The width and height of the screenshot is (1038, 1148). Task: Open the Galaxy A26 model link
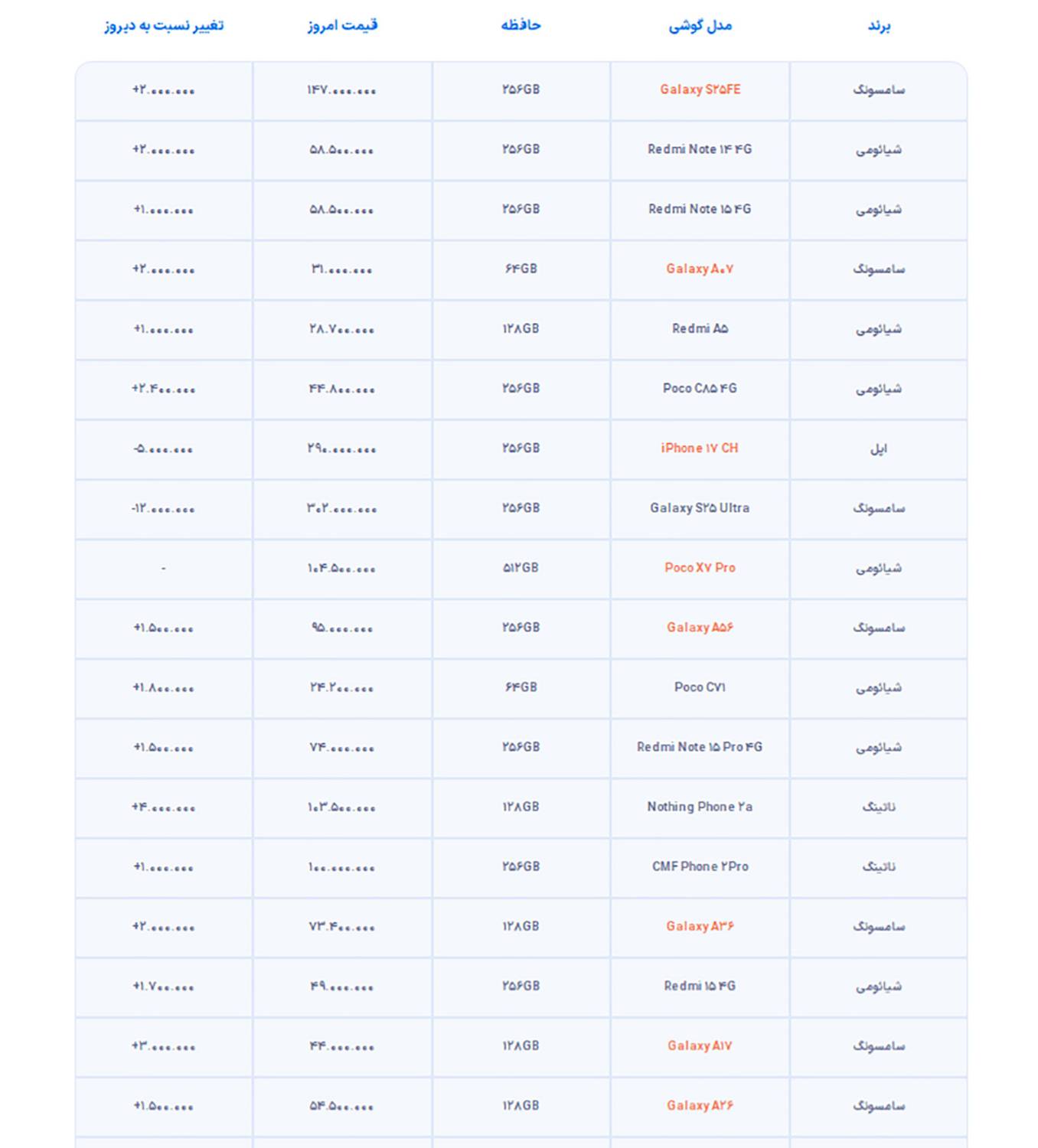(x=700, y=1105)
